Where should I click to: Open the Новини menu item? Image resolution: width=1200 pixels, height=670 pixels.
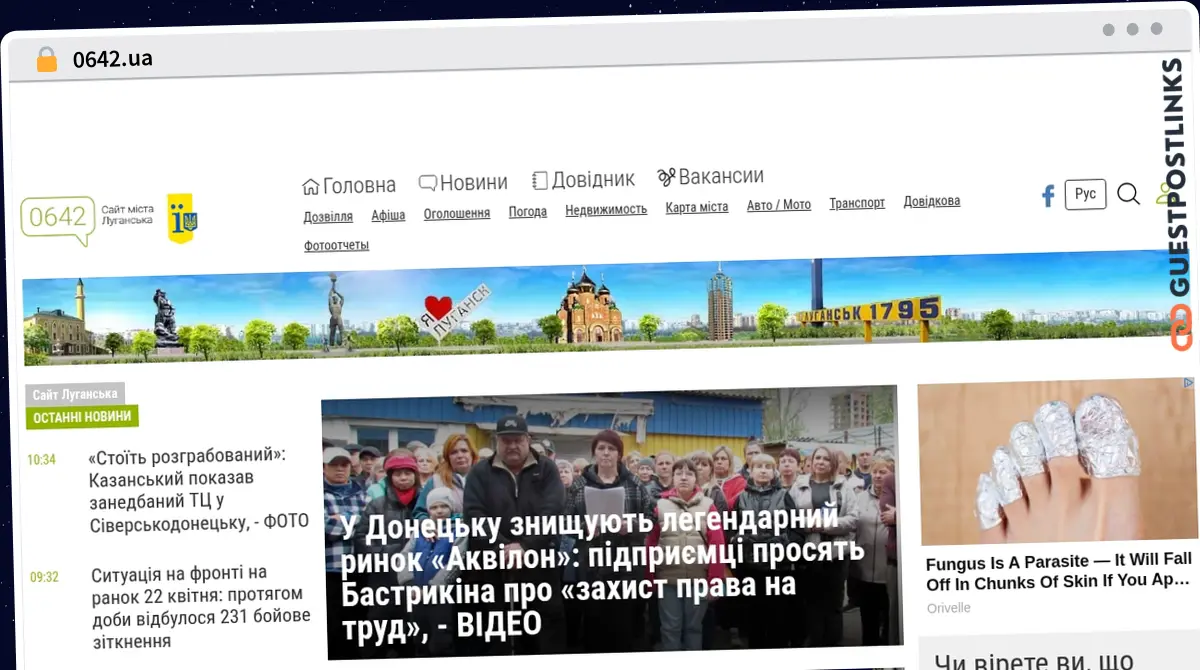[463, 182]
